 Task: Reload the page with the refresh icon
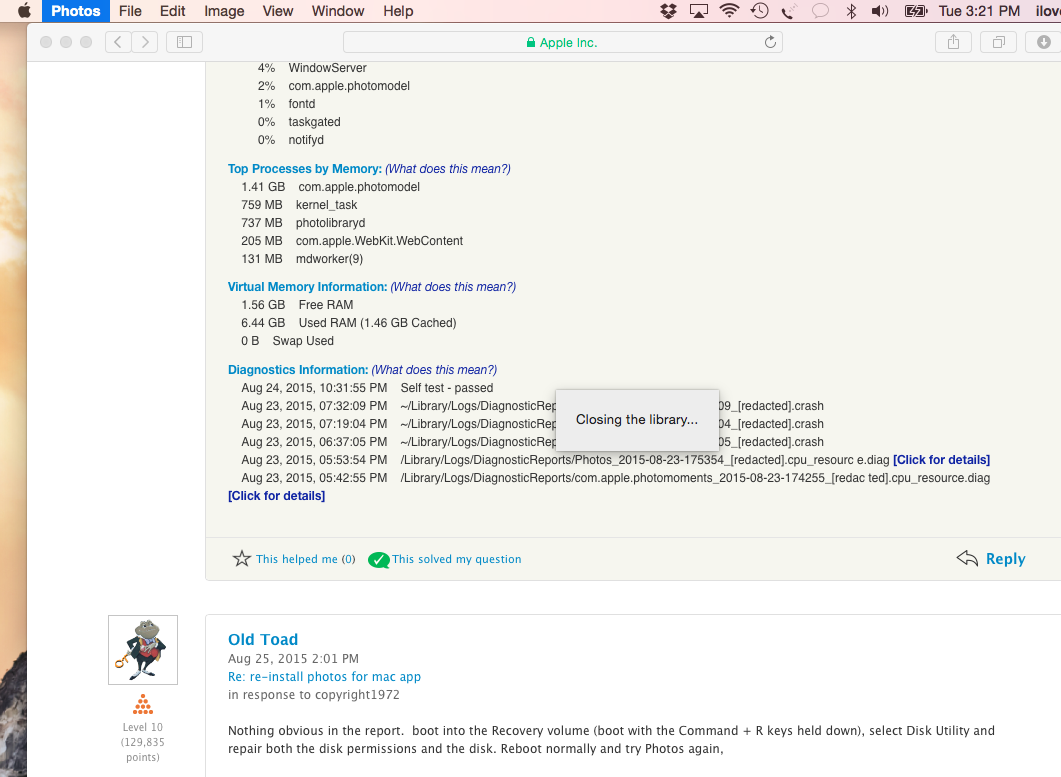pos(770,42)
